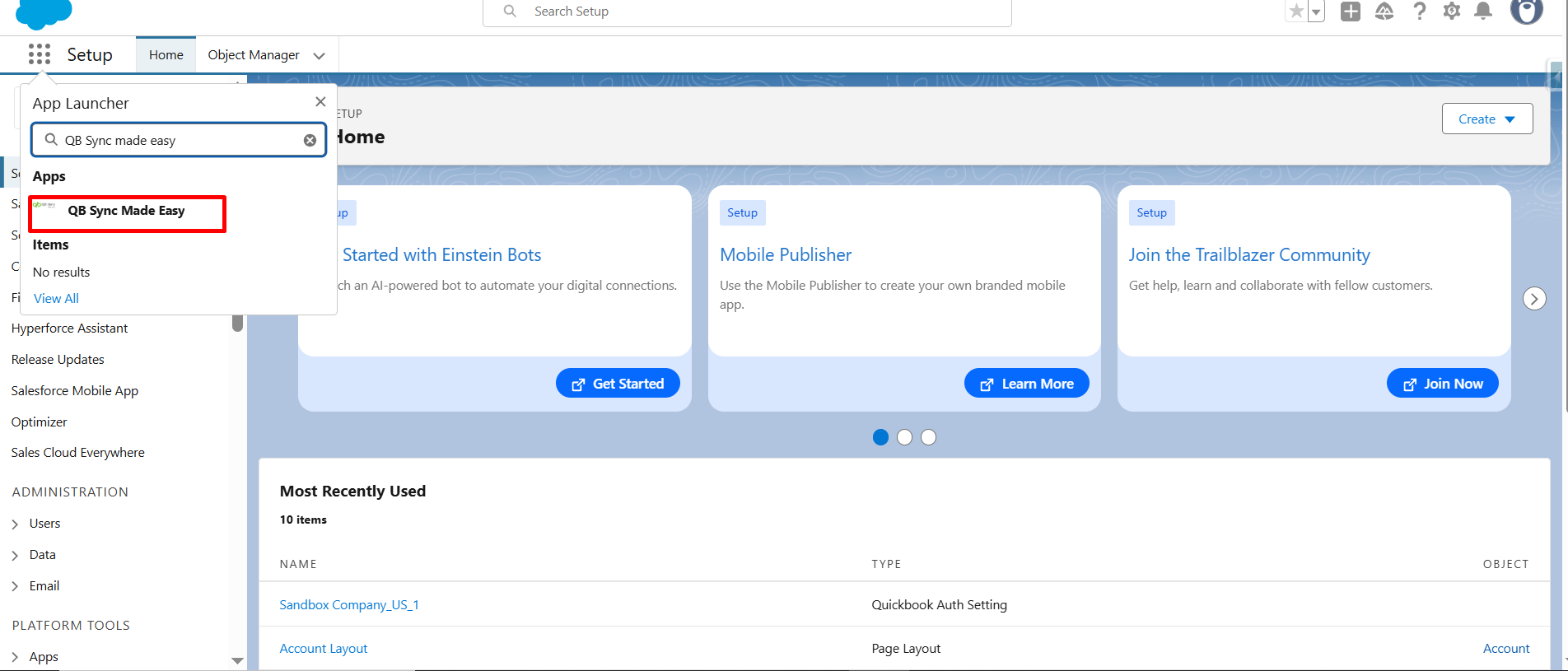The width and height of the screenshot is (1568, 671).
Task: Switch to the Home tab
Action: tap(166, 54)
